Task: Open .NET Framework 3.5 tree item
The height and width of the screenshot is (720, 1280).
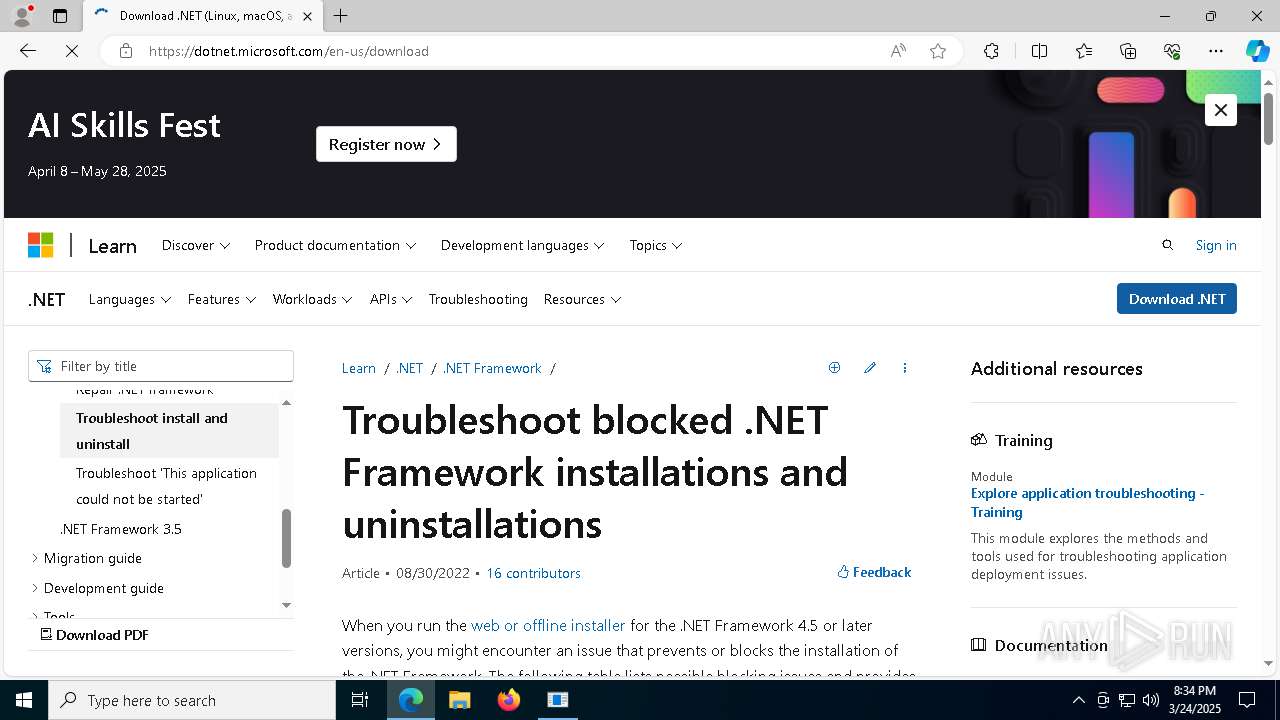Action: point(121,529)
